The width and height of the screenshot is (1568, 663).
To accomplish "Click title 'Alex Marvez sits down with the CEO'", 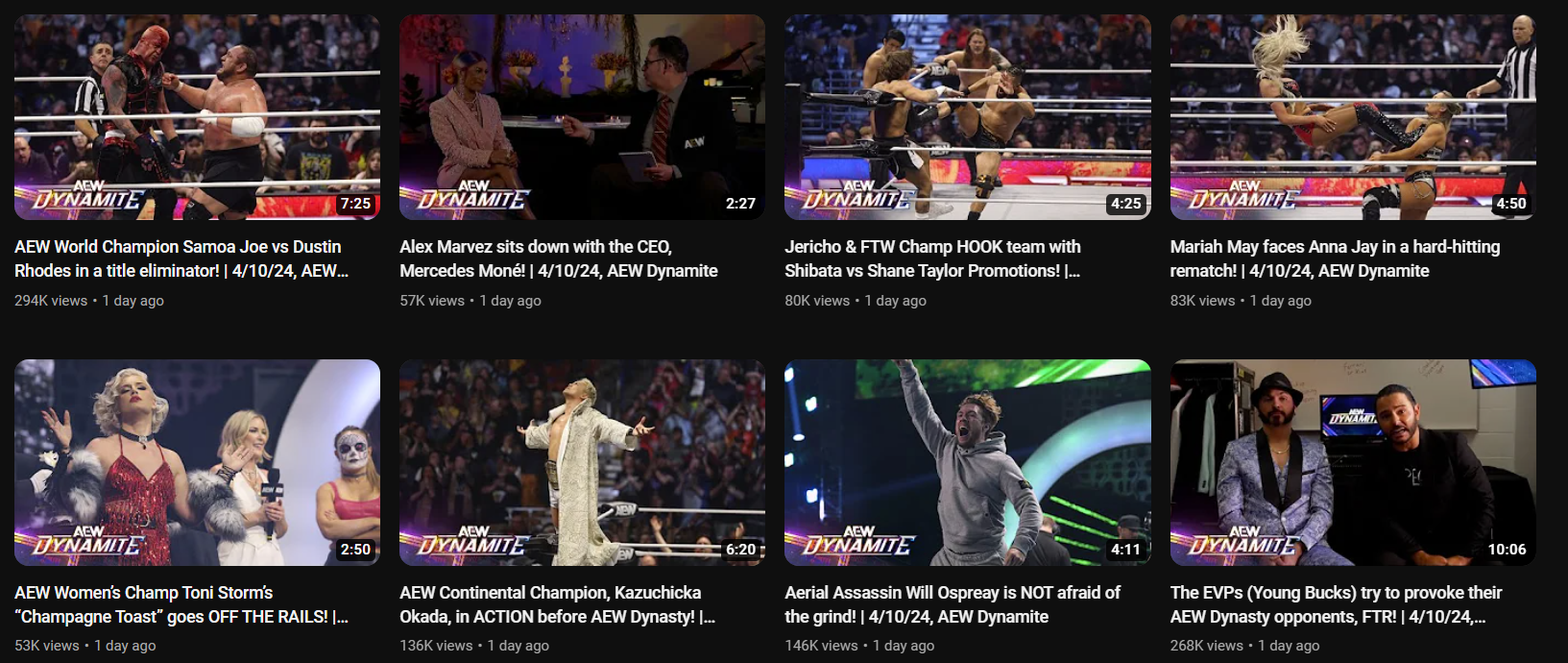I will pos(559,258).
